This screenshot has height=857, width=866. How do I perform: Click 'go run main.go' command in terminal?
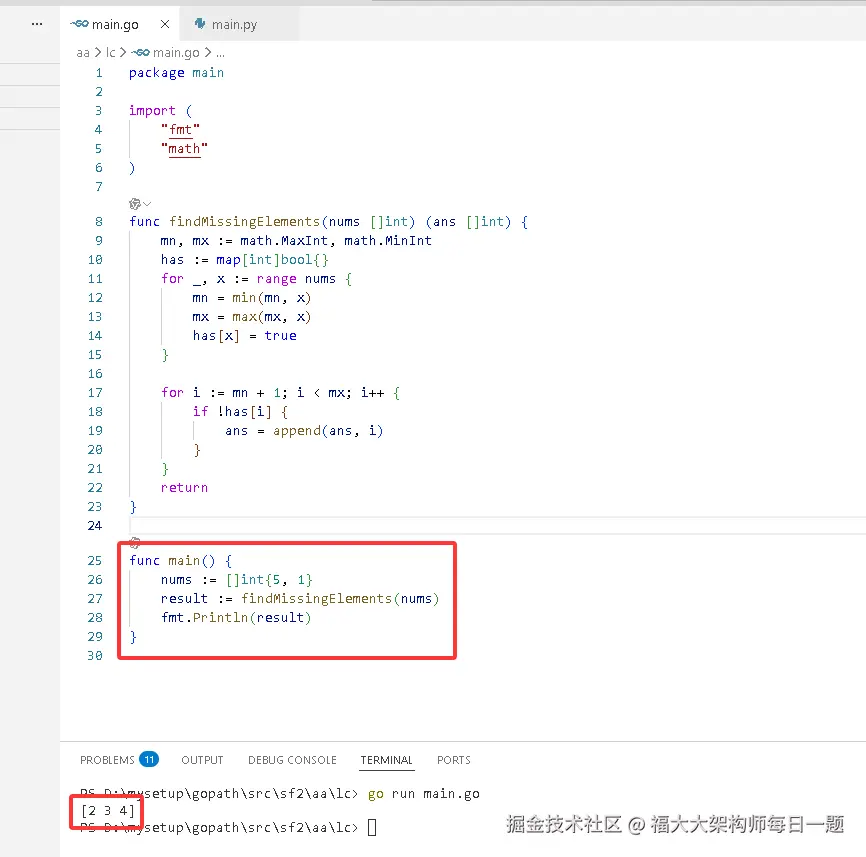point(424,794)
